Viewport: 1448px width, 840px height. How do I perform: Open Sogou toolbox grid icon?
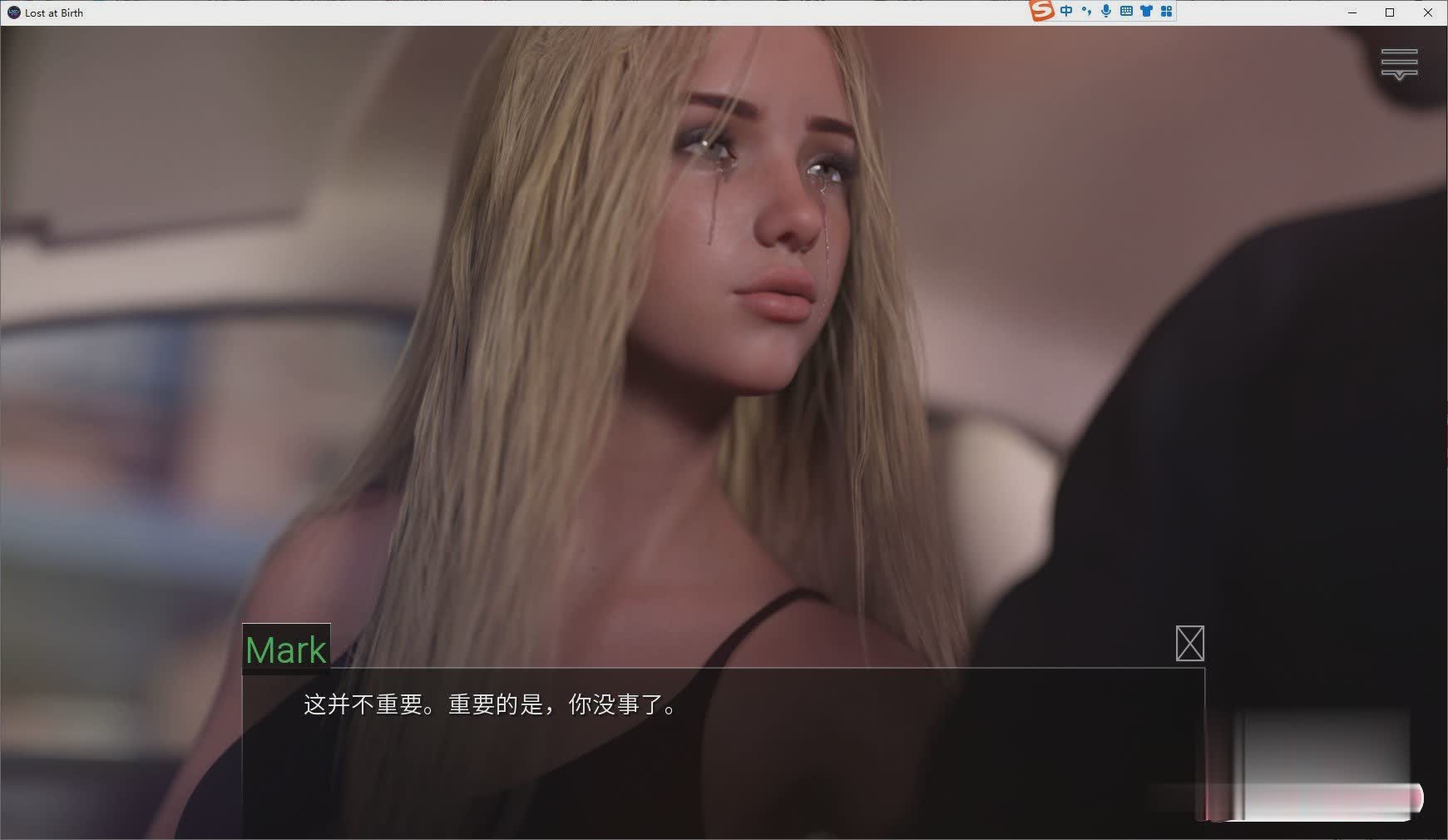1166,11
